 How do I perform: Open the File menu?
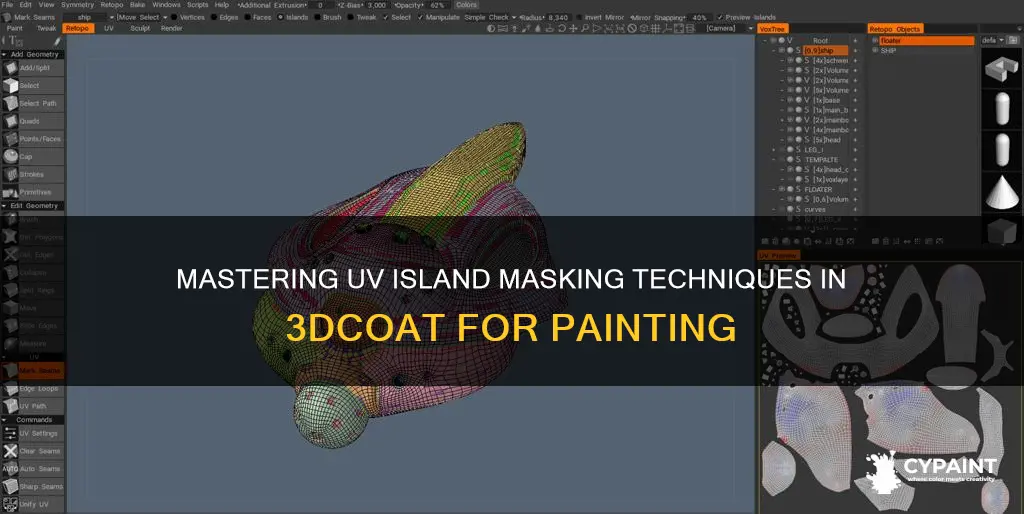pyautogui.click(x=7, y=5)
